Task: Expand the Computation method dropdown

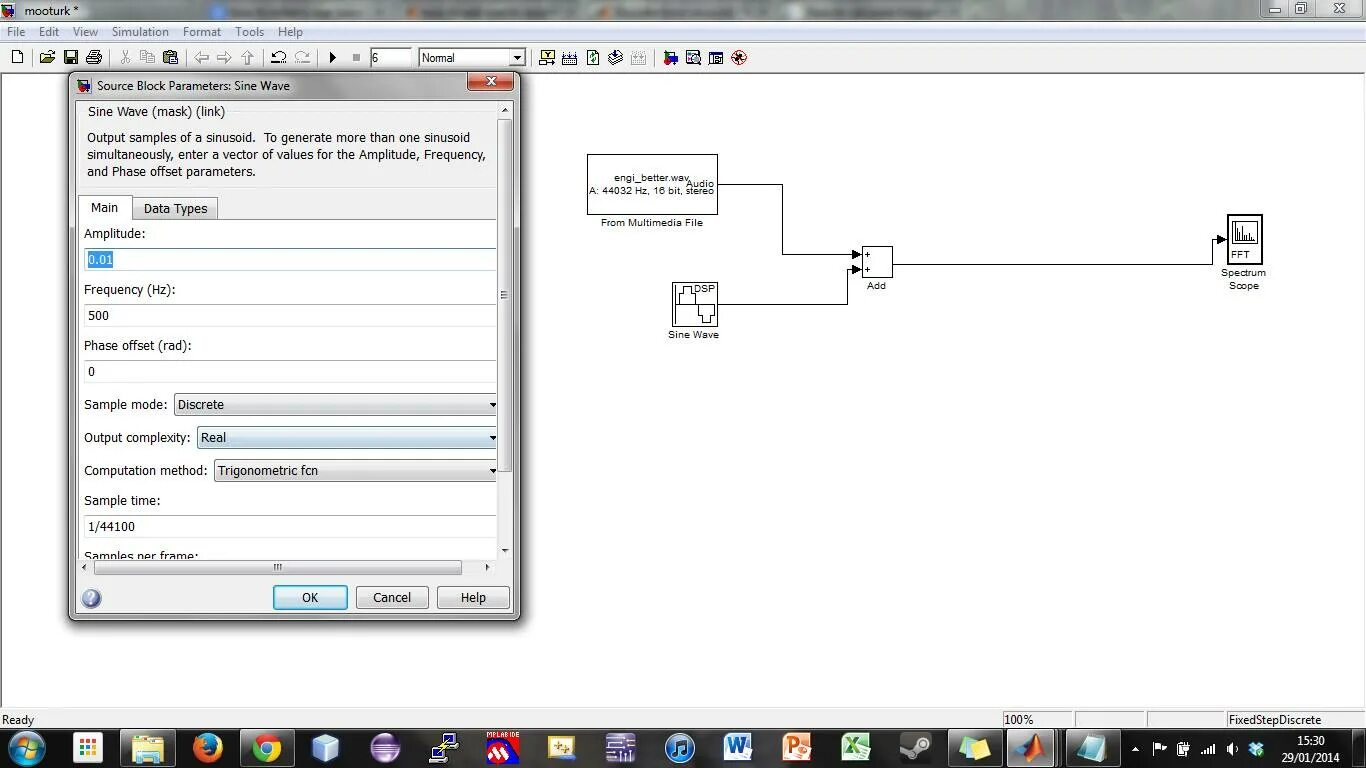Action: 356,471
